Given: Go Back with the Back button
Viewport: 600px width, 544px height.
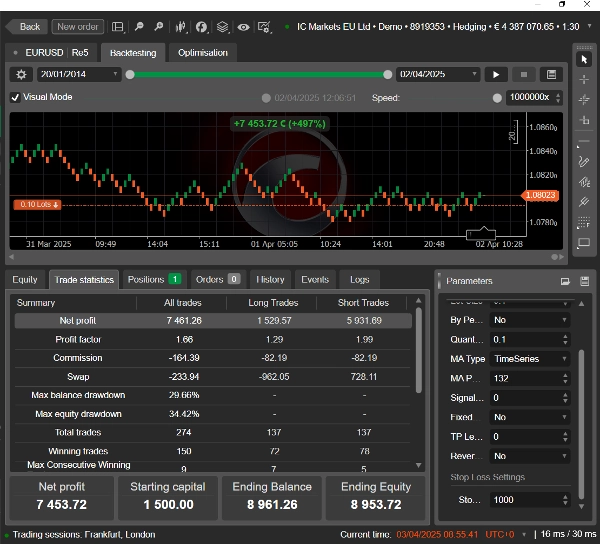Looking at the screenshot, I should point(27,27).
